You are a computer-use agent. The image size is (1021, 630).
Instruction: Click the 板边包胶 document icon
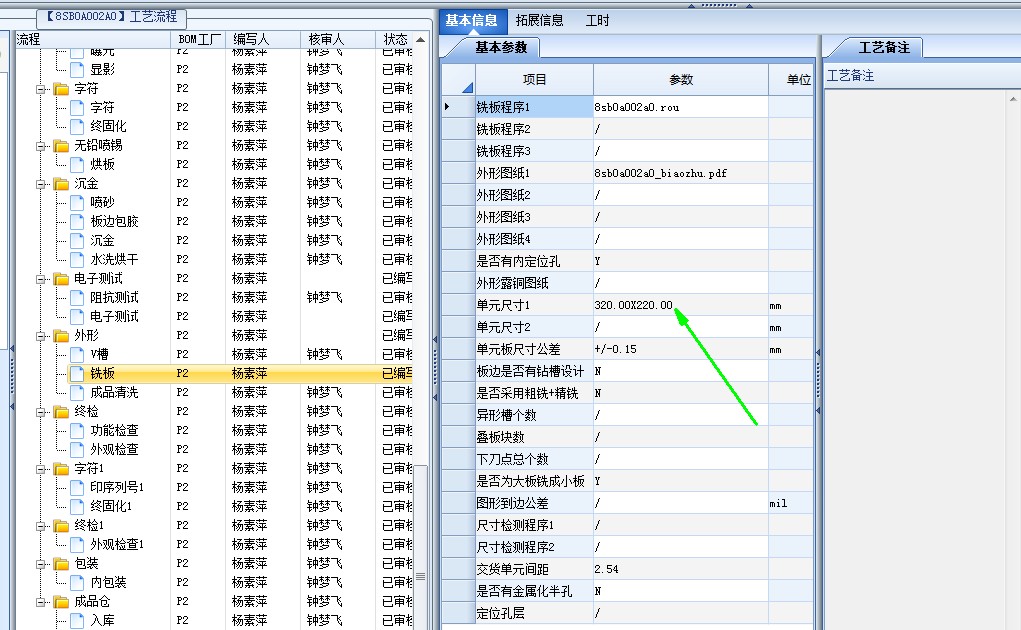[77, 221]
